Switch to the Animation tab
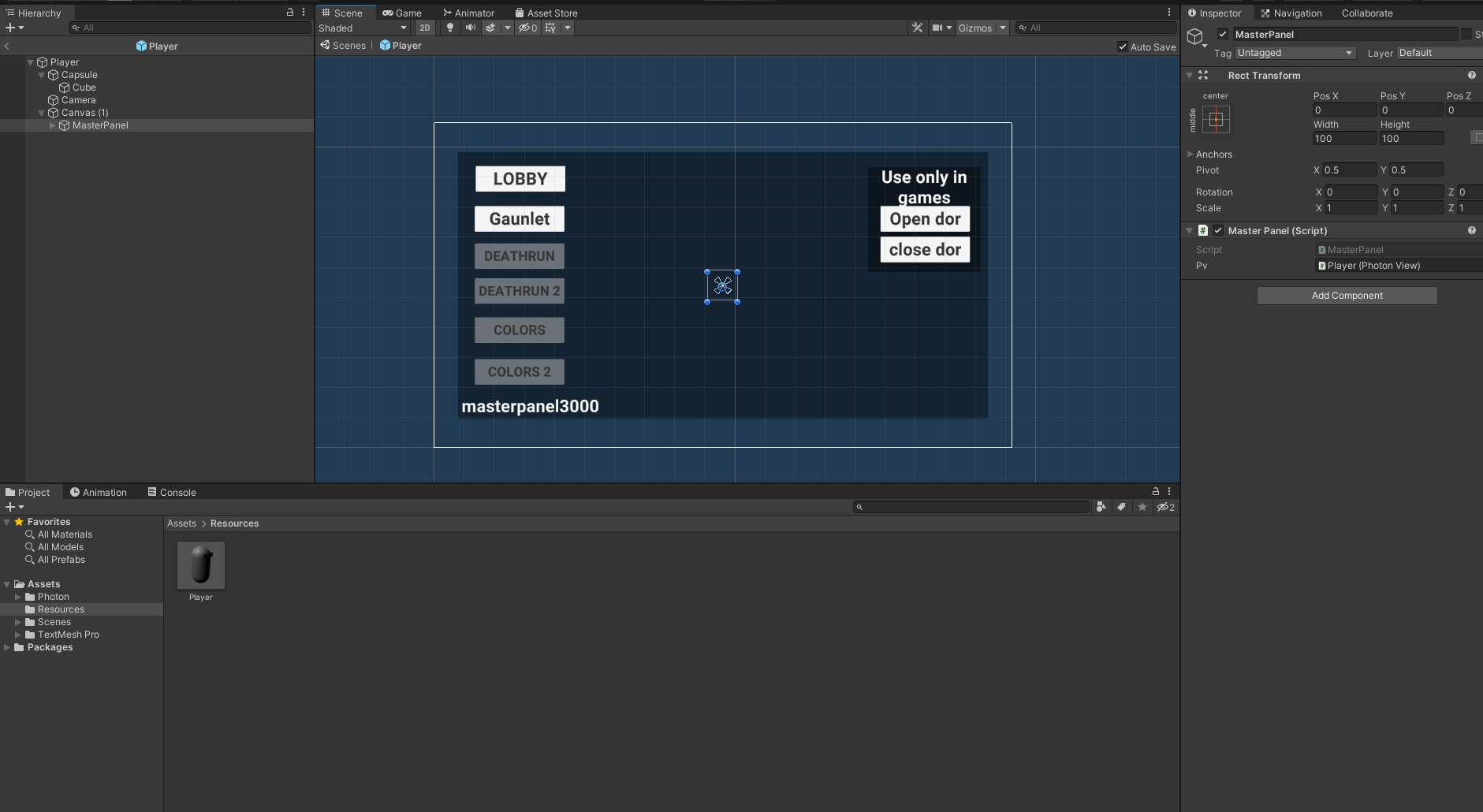1483x812 pixels. (x=99, y=492)
